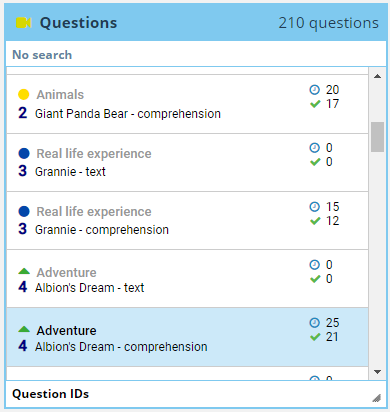Click the green checkmark showing 17 for Giant Panda Bear
Viewport: 390px width, 412px height.
[x=315, y=104]
